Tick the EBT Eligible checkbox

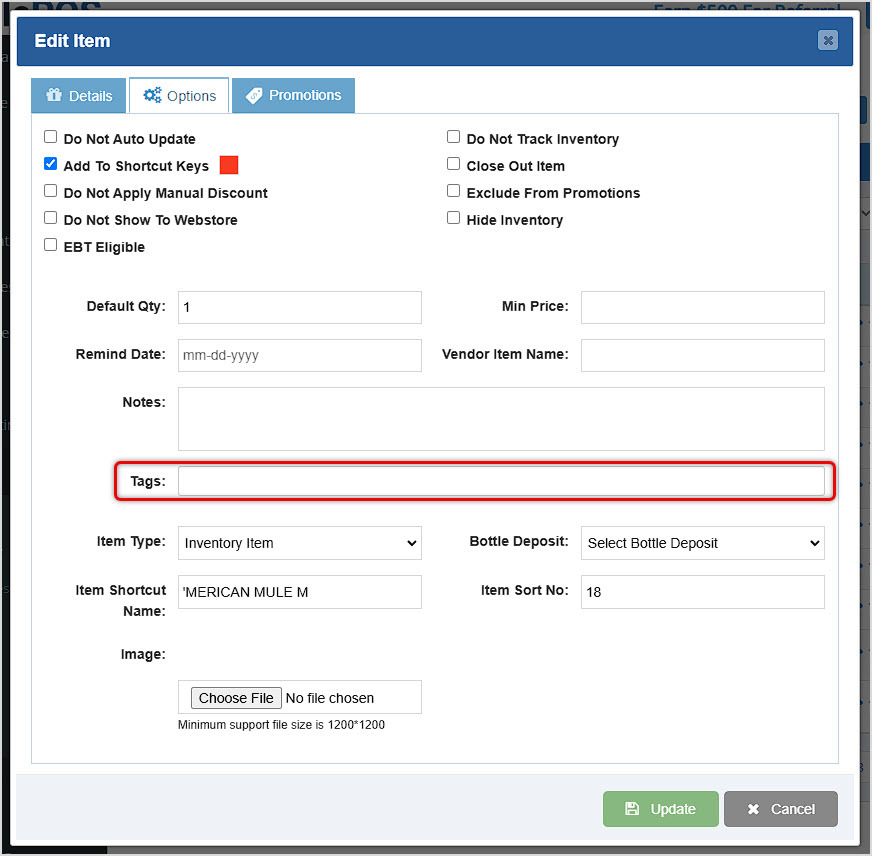point(51,246)
